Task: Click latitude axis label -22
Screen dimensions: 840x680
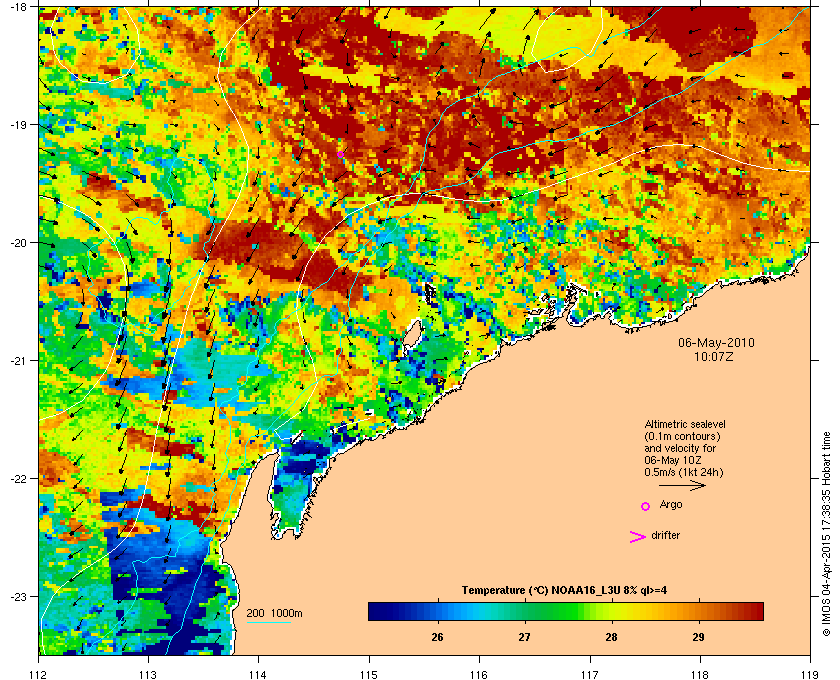Action: point(19,478)
